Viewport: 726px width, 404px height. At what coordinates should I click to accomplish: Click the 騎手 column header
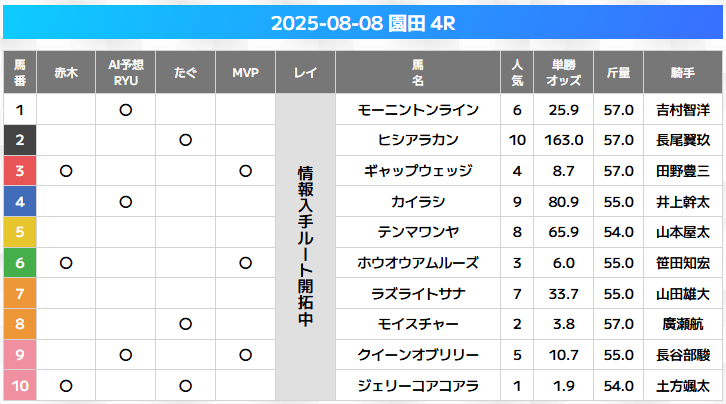pos(683,72)
